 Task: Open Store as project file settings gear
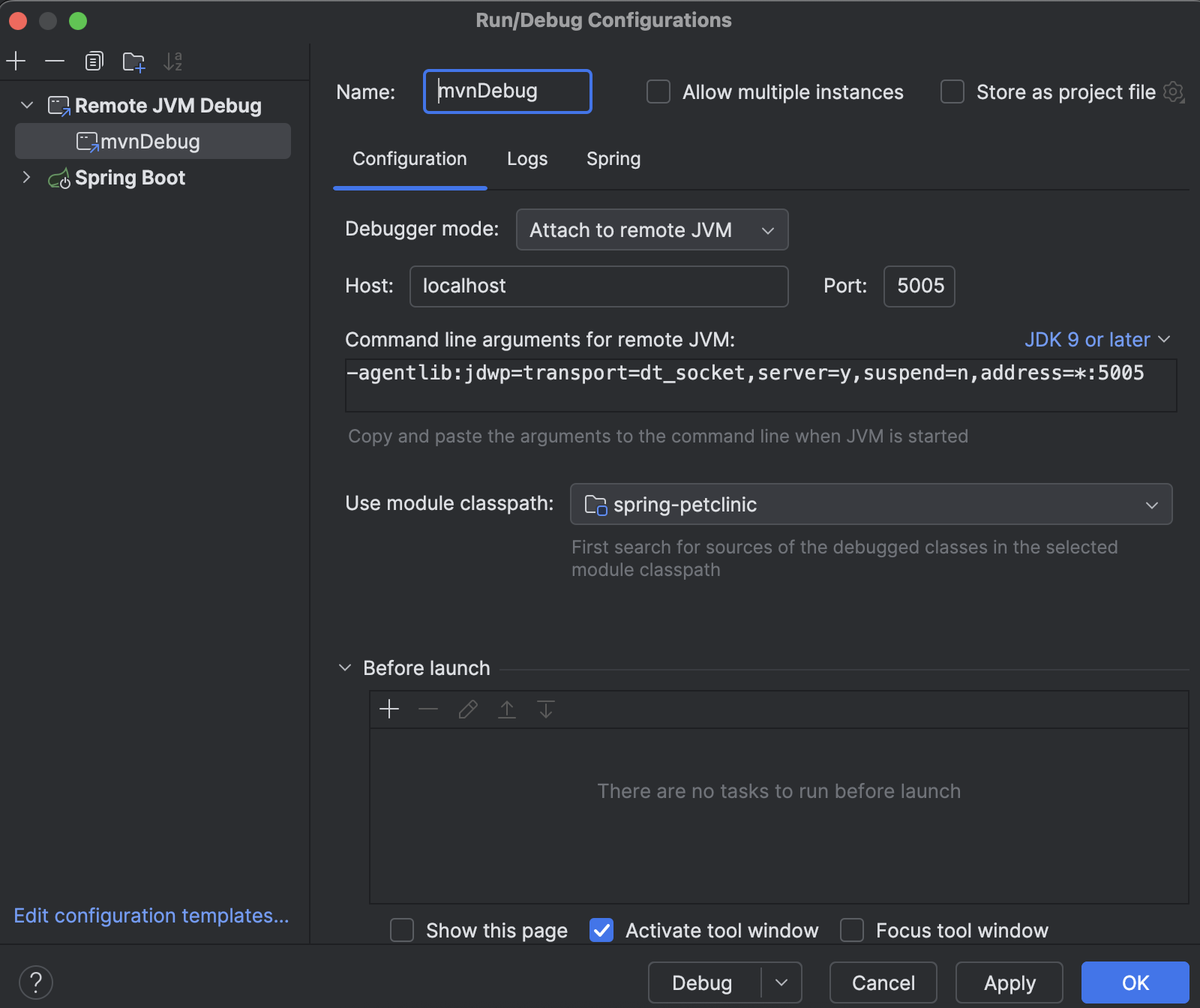point(1174,91)
